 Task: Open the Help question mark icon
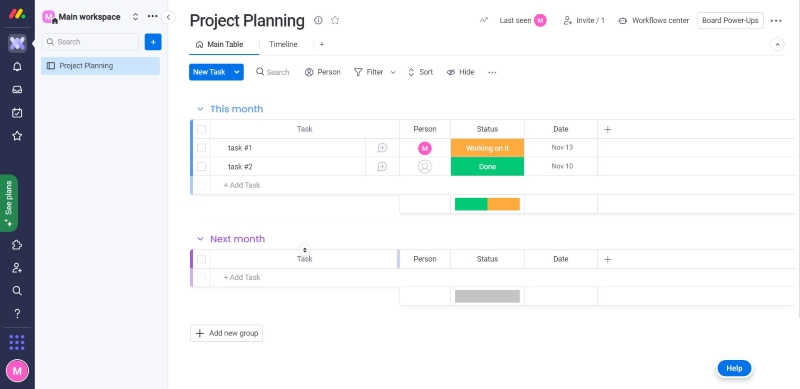tap(17, 313)
